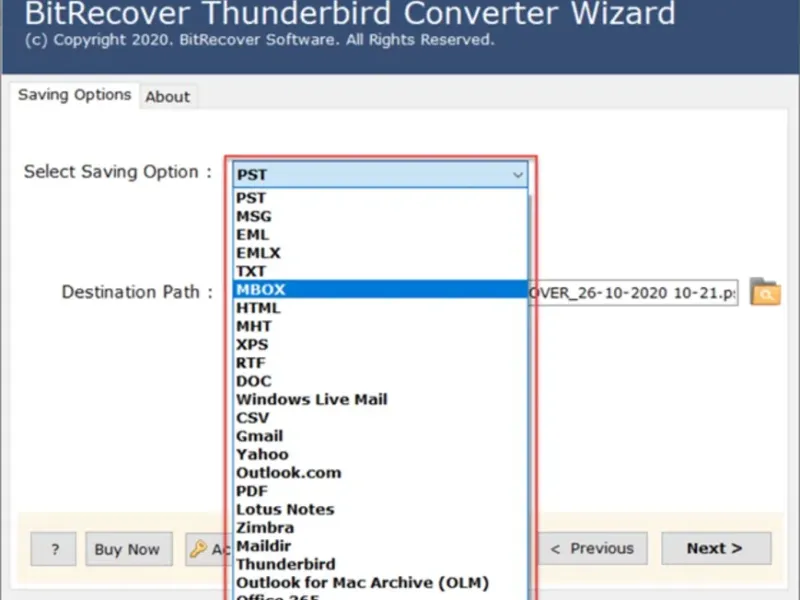This screenshot has width=800, height=600.
Task: Pick CSV from the list
Action: [380, 418]
